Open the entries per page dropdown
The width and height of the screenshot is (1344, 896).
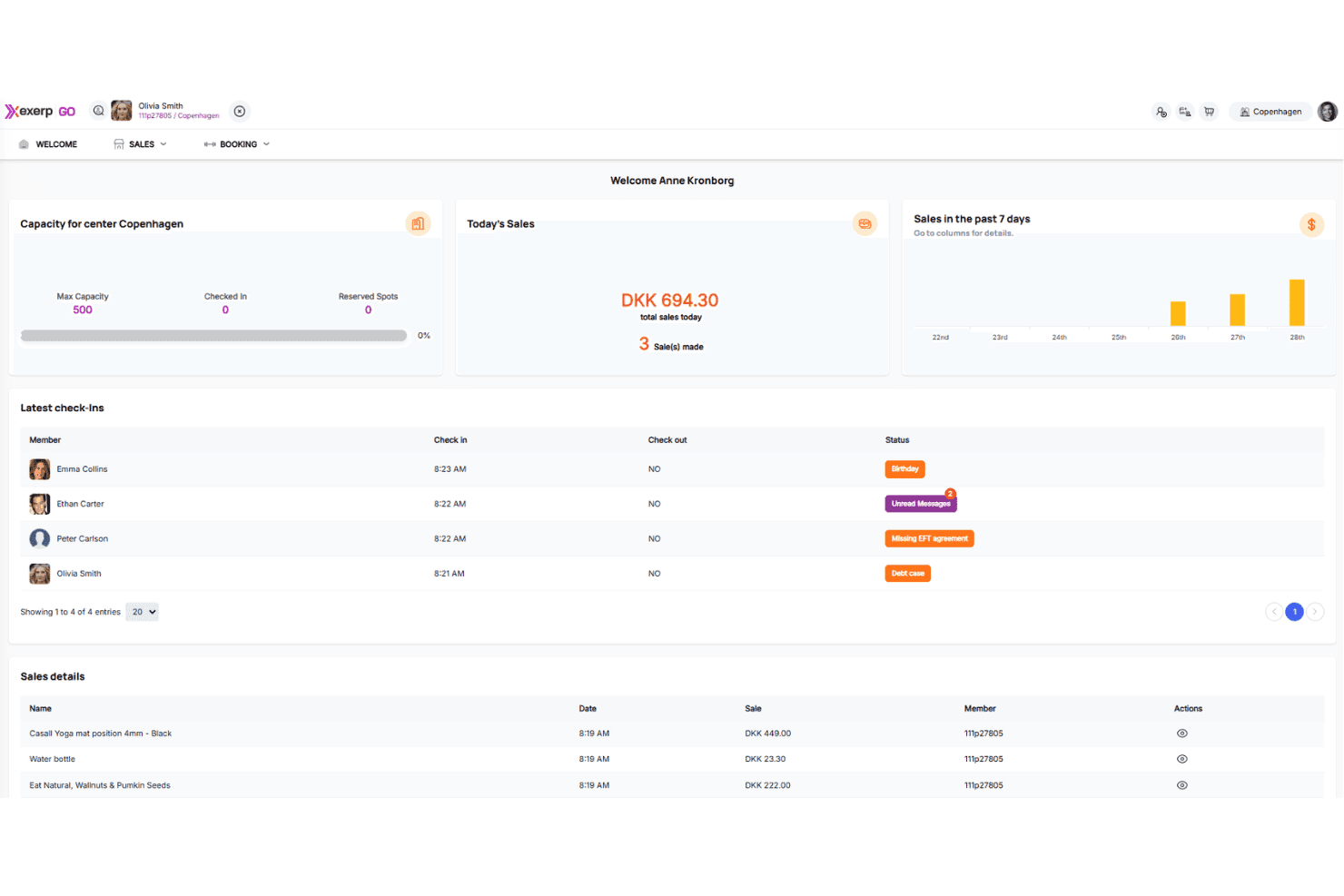142,612
